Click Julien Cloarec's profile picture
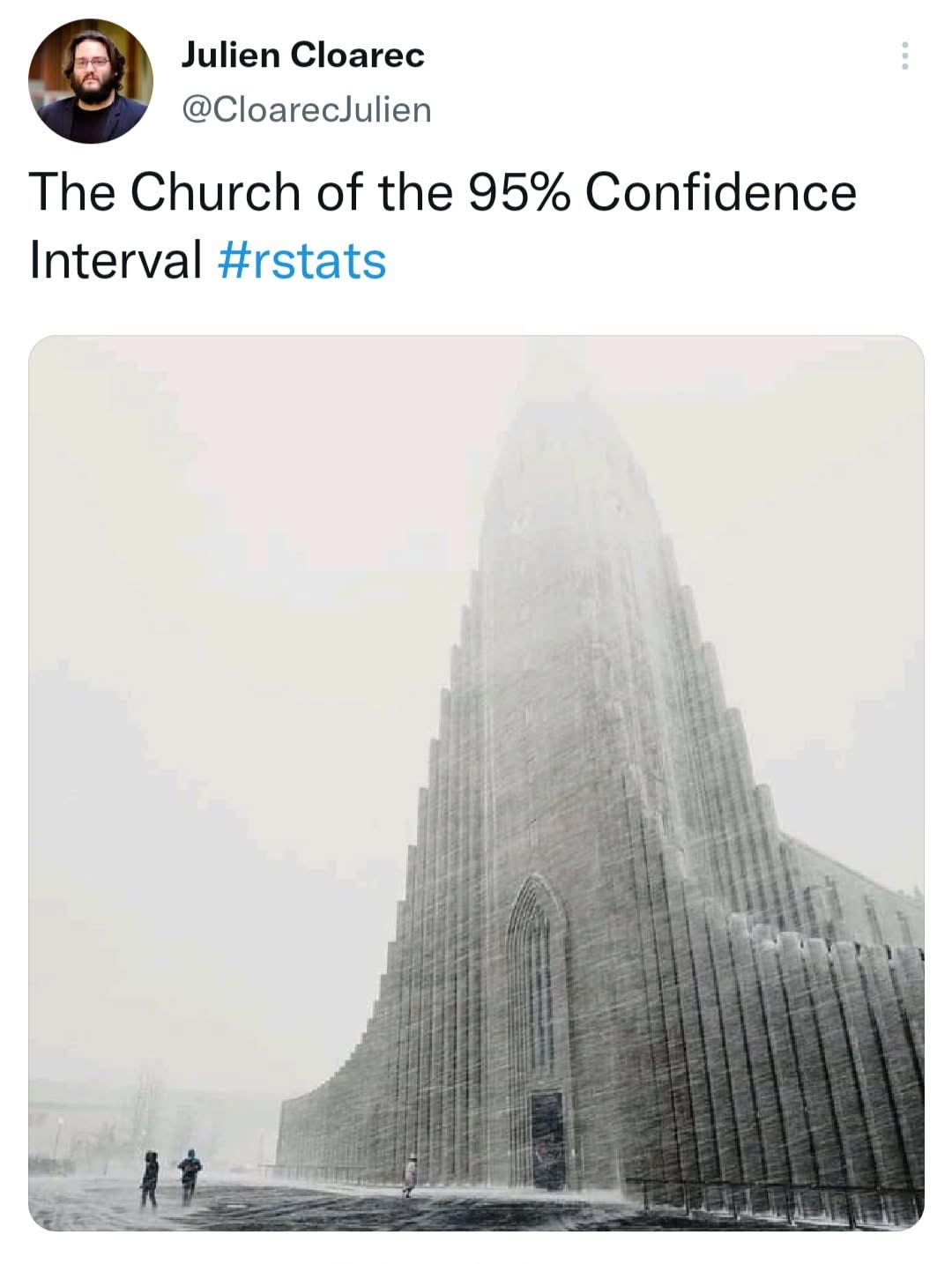 (x=90, y=80)
